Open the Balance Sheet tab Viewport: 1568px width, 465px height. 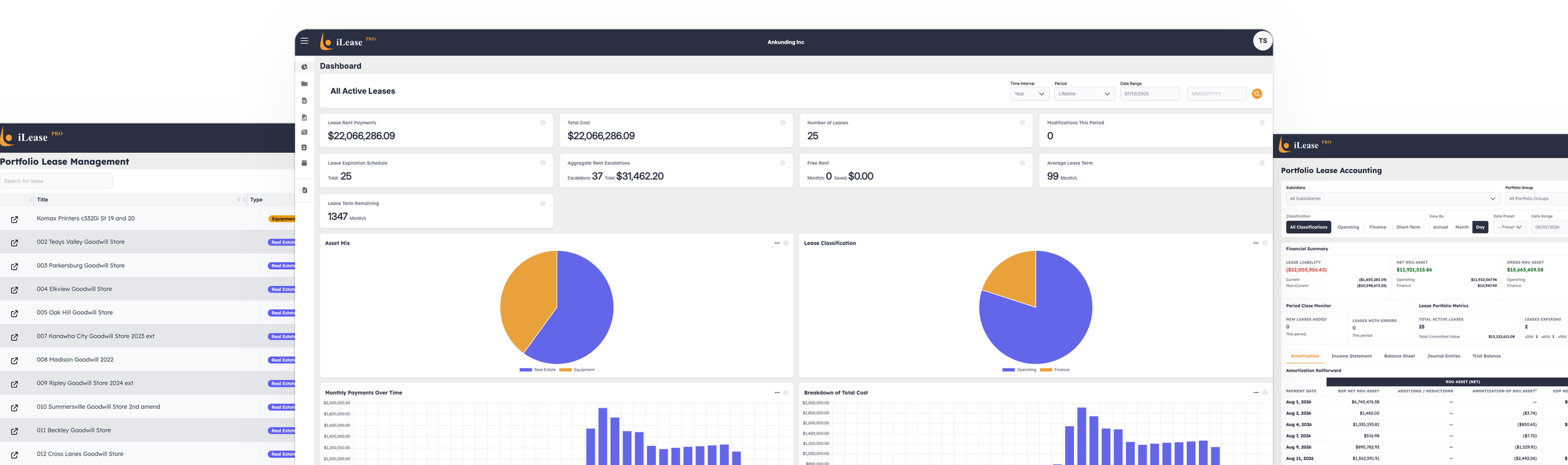1399,356
